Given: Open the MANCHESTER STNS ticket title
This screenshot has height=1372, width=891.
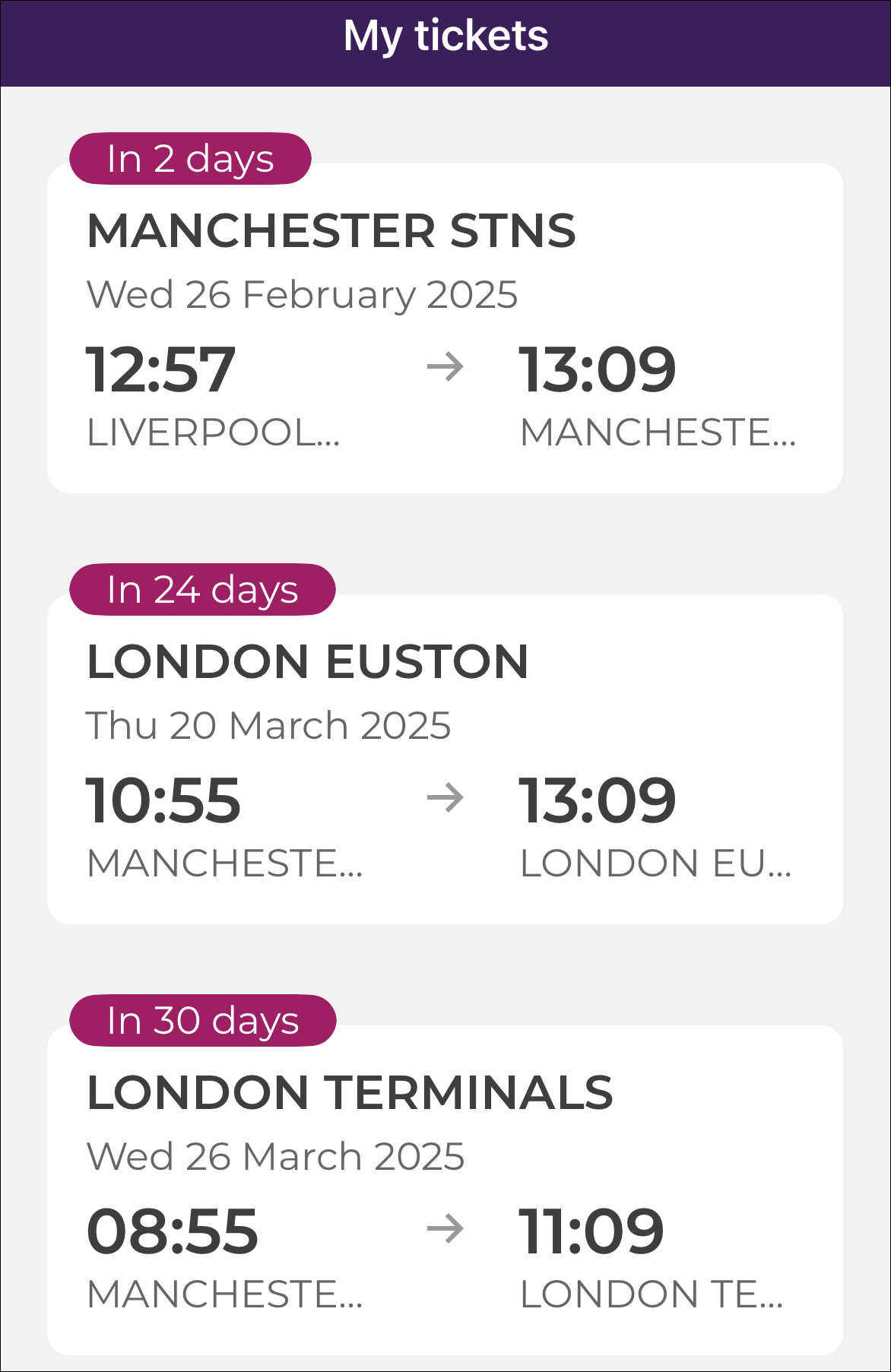Looking at the screenshot, I should point(331,230).
